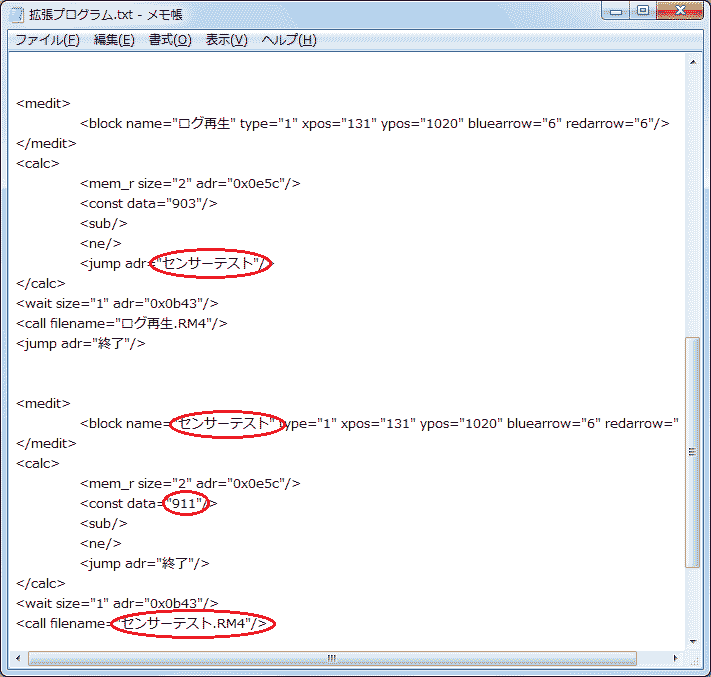The image size is (711, 677).
Task: Open the ファイル(F) menu
Action: point(47,40)
